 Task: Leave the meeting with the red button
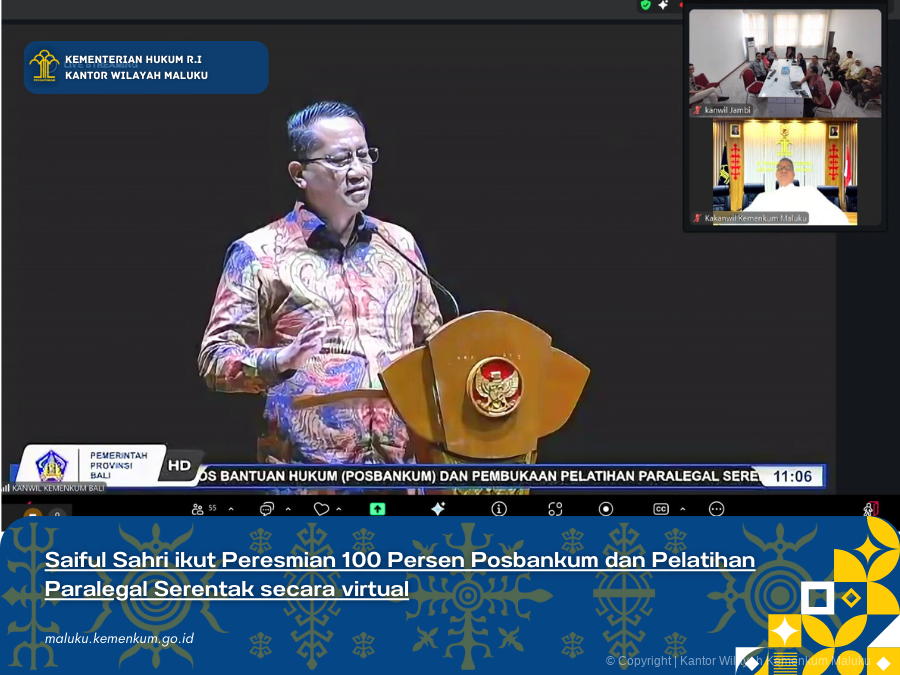coord(872,509)
